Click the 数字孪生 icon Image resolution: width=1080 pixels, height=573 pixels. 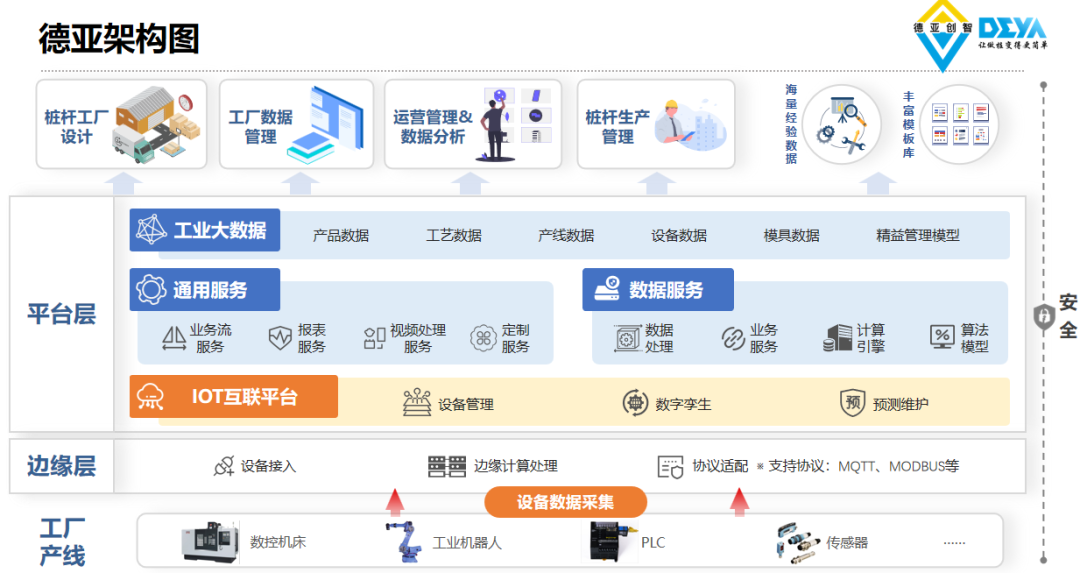click(x=635, y=402)
